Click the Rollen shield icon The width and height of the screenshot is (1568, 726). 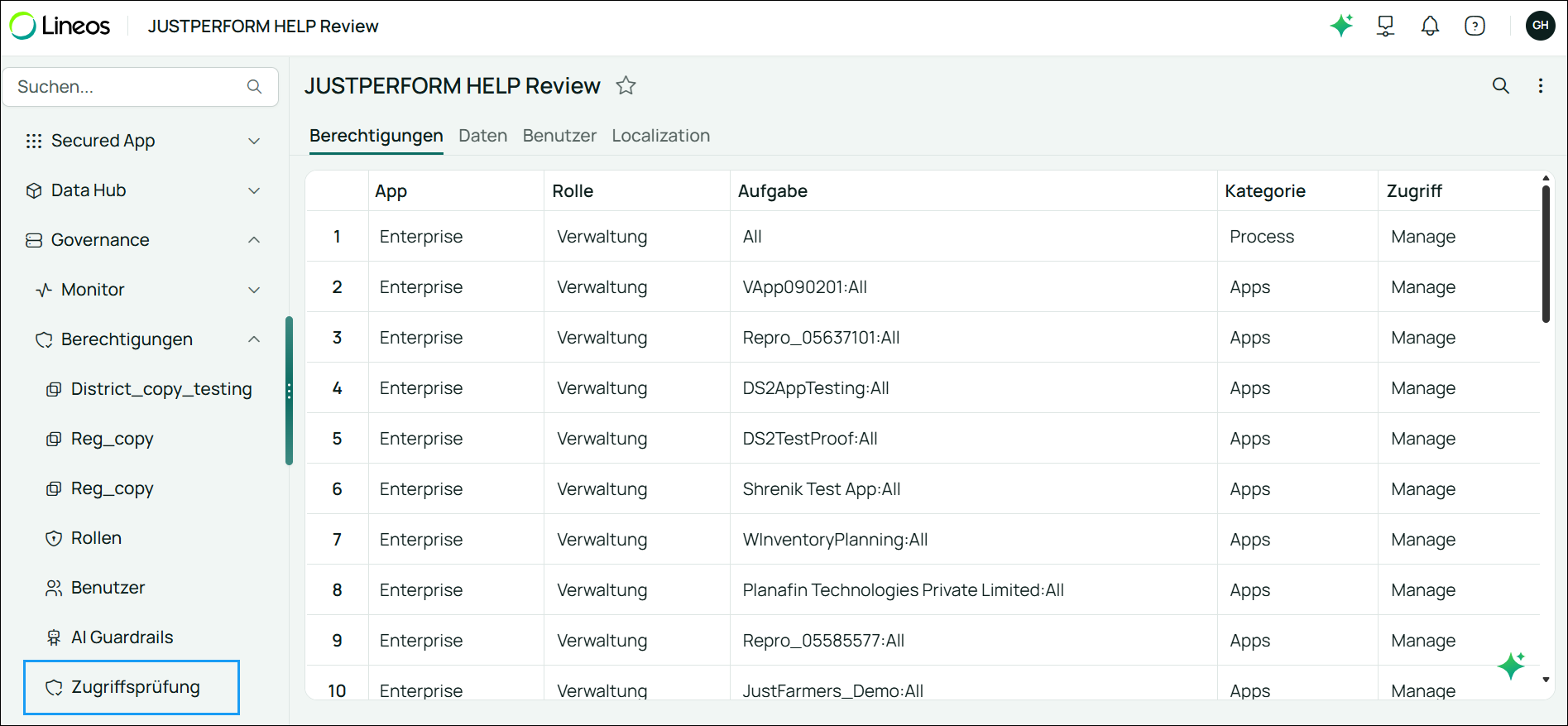point(54,538)
